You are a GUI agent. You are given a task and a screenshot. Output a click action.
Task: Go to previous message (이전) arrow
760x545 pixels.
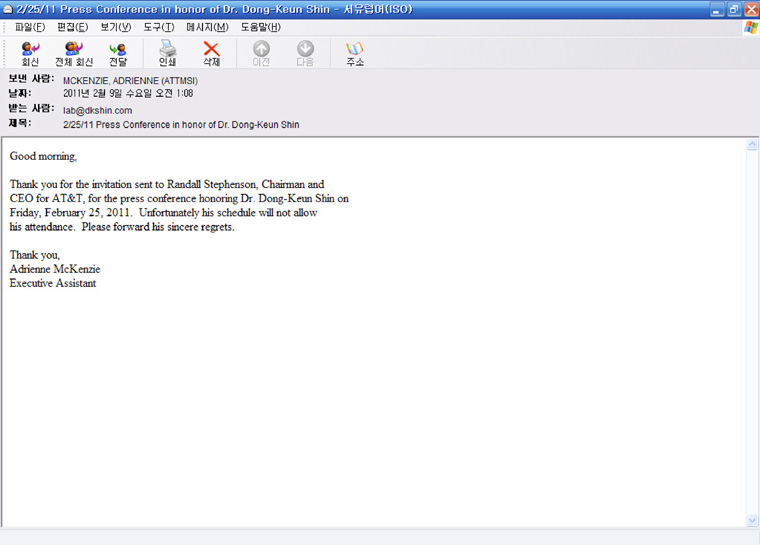tap(261, 53)
